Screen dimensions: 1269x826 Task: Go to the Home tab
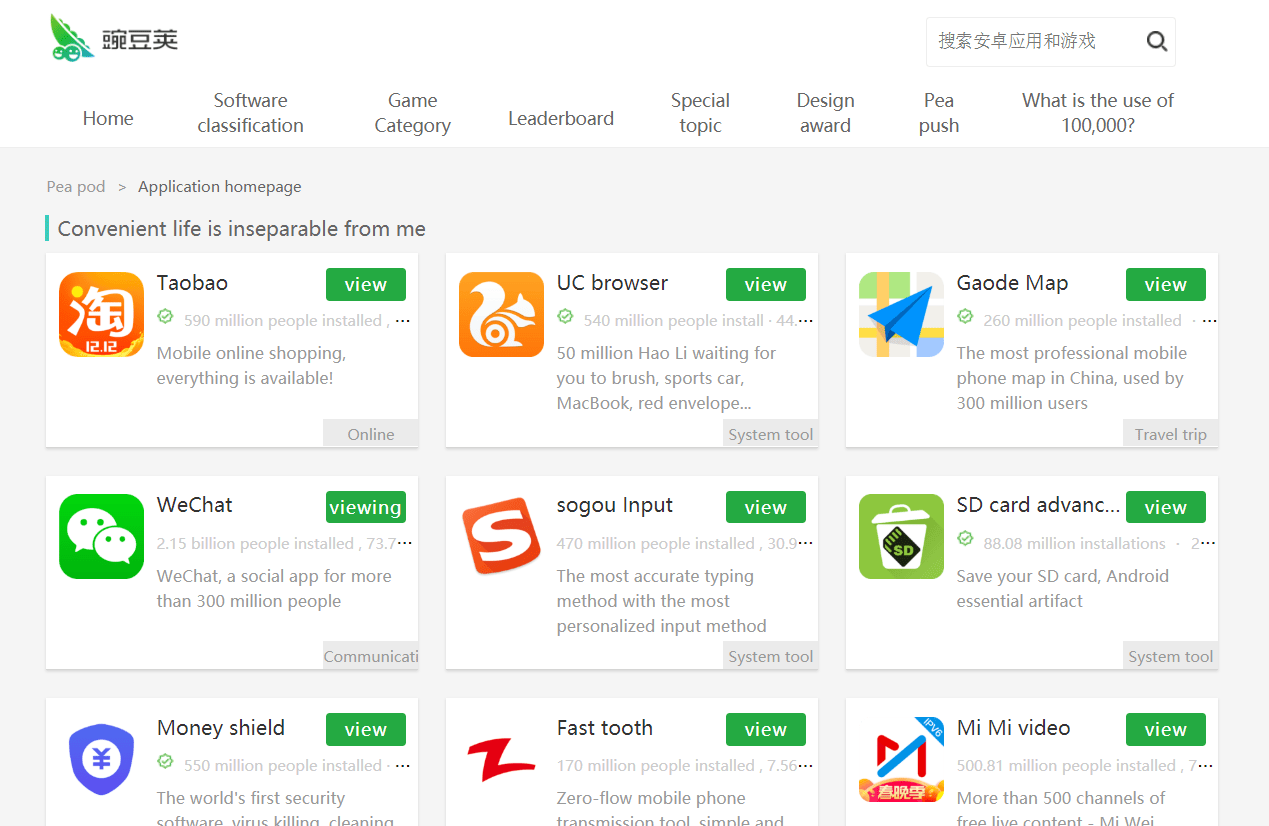point(108,118)
